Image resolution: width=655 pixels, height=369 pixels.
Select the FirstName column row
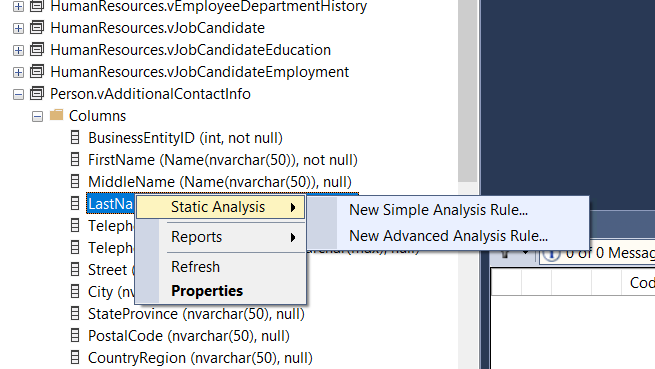(x=223, y=160)
